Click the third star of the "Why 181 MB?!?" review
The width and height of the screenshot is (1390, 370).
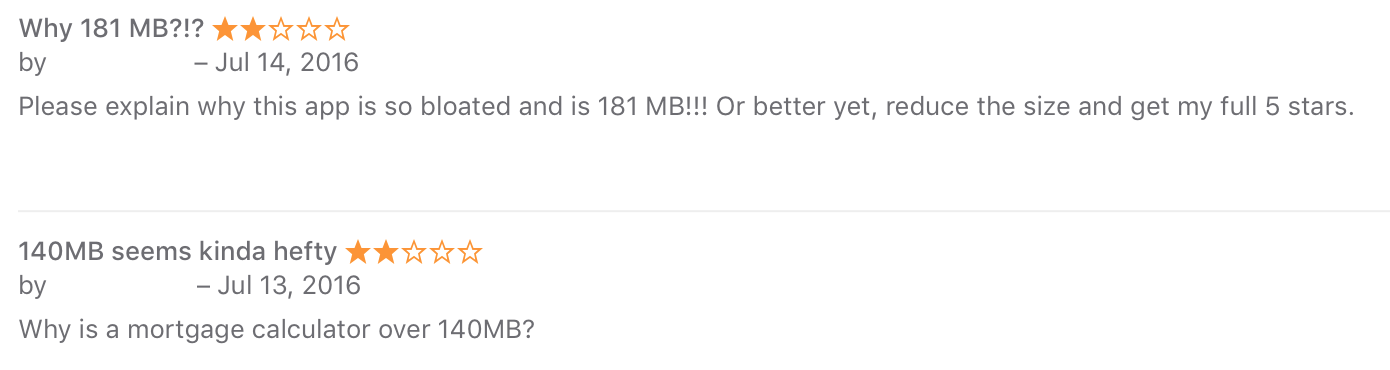click(281, 29)
